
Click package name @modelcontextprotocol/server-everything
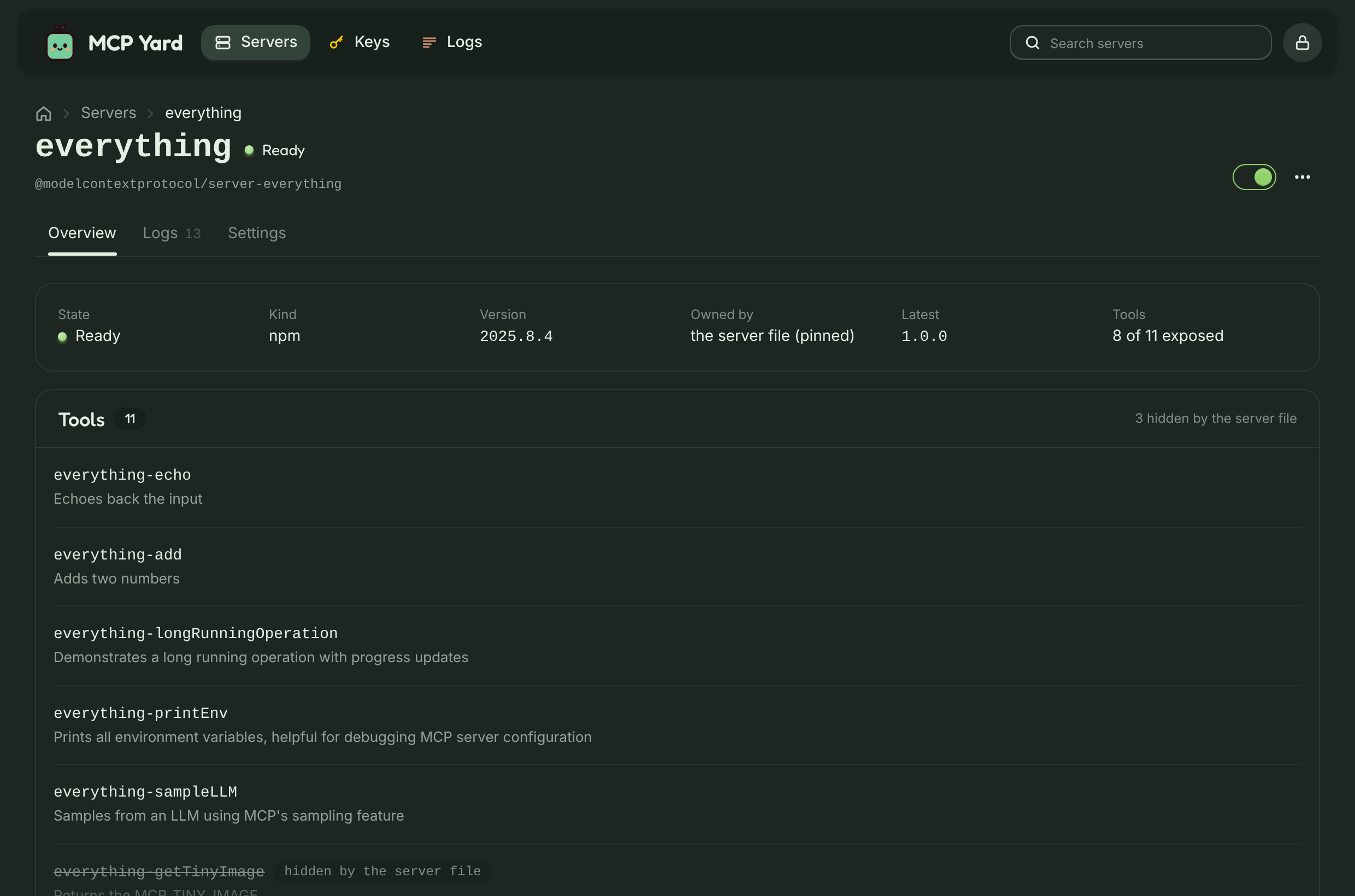click(x=188, y=184)
